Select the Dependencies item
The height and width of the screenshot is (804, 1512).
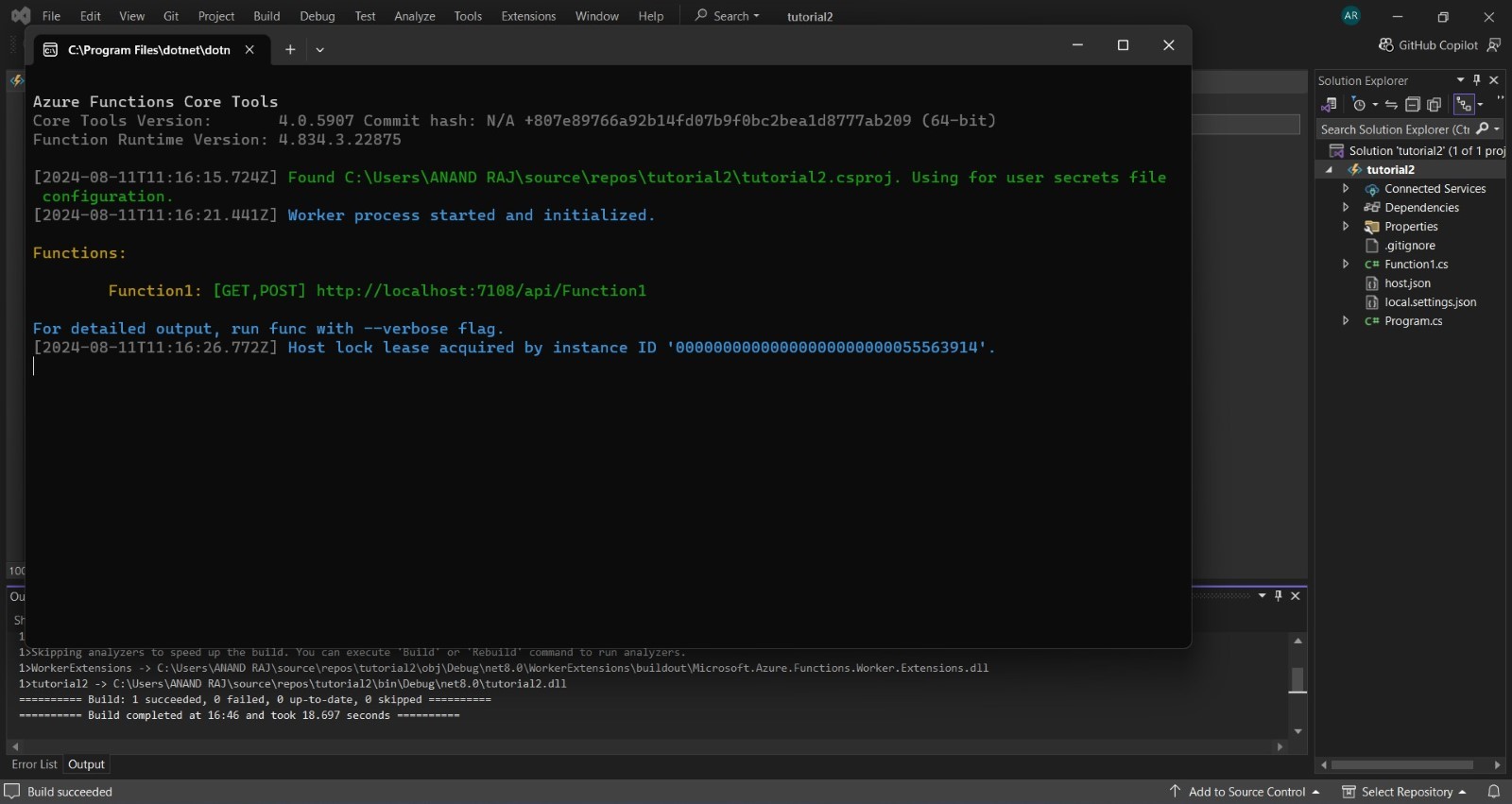[x=1421, y=208]
